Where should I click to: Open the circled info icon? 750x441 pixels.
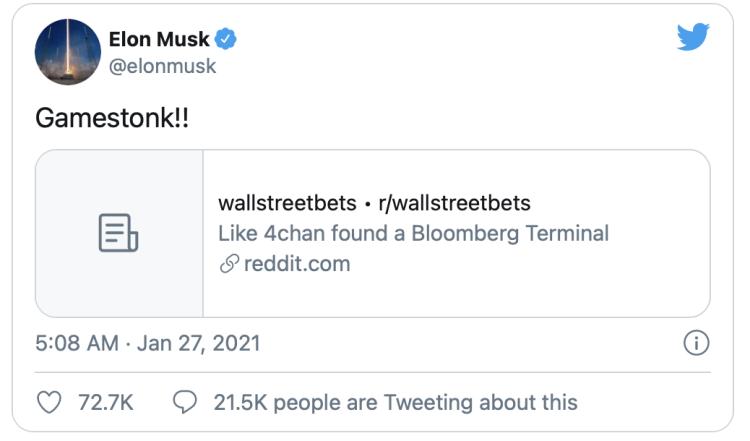point(695,343)
